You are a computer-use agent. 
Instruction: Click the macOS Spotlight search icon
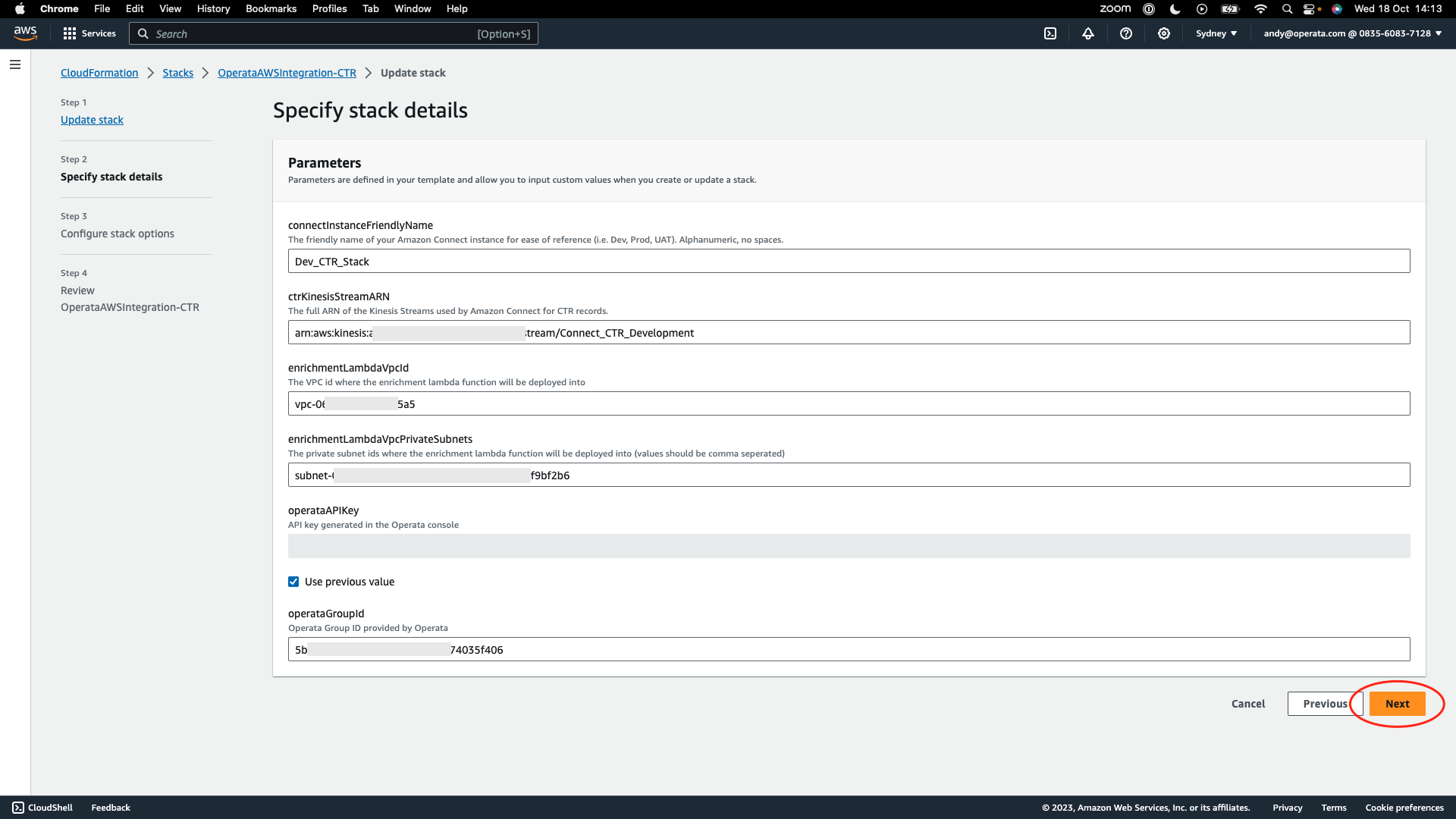[x=1287, y=9]
